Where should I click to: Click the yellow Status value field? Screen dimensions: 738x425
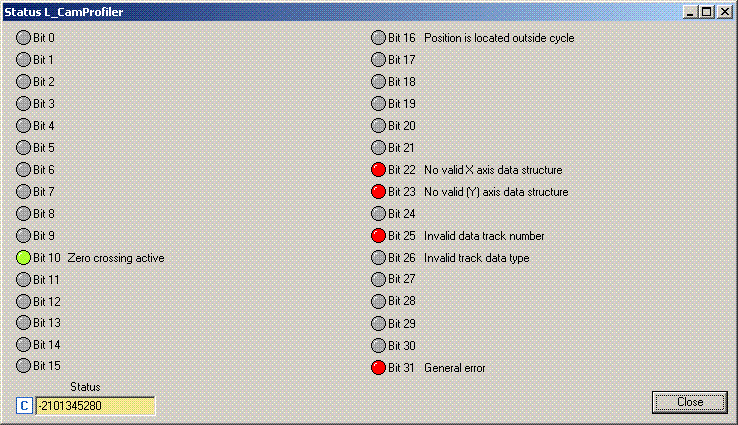(x=95, y=405)
